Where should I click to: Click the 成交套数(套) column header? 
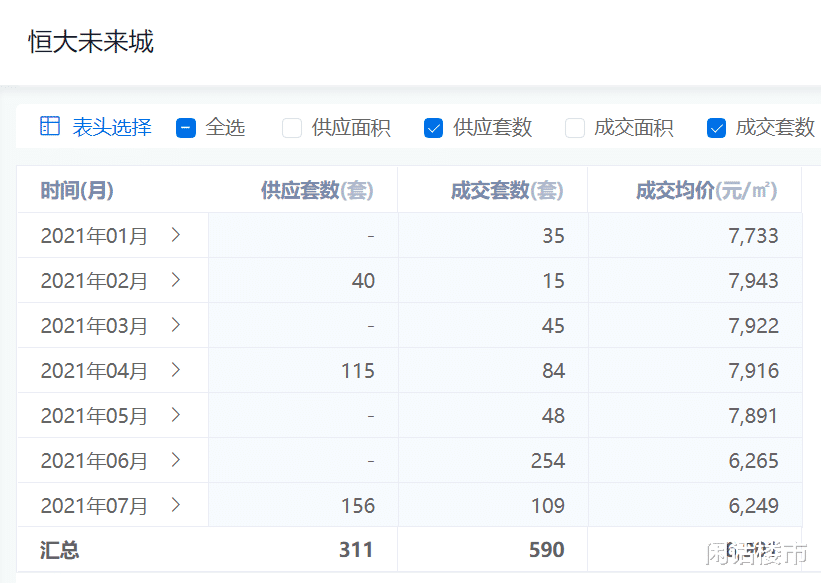(507, 190)
